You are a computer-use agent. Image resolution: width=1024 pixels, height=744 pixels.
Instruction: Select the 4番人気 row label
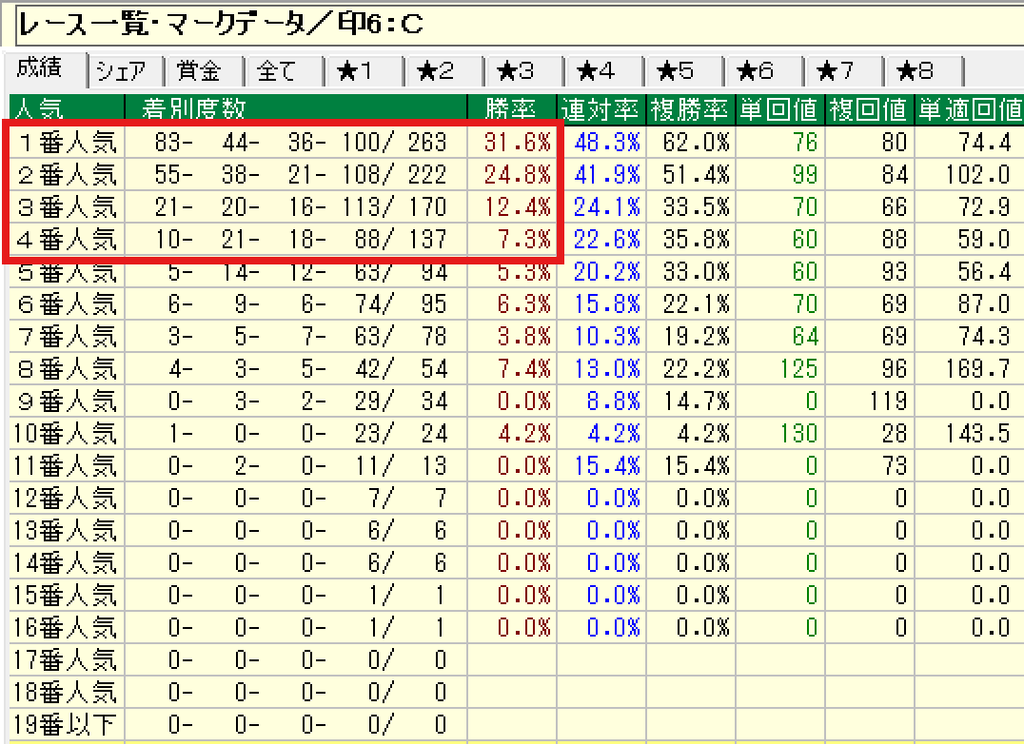(x=67, y=239)
